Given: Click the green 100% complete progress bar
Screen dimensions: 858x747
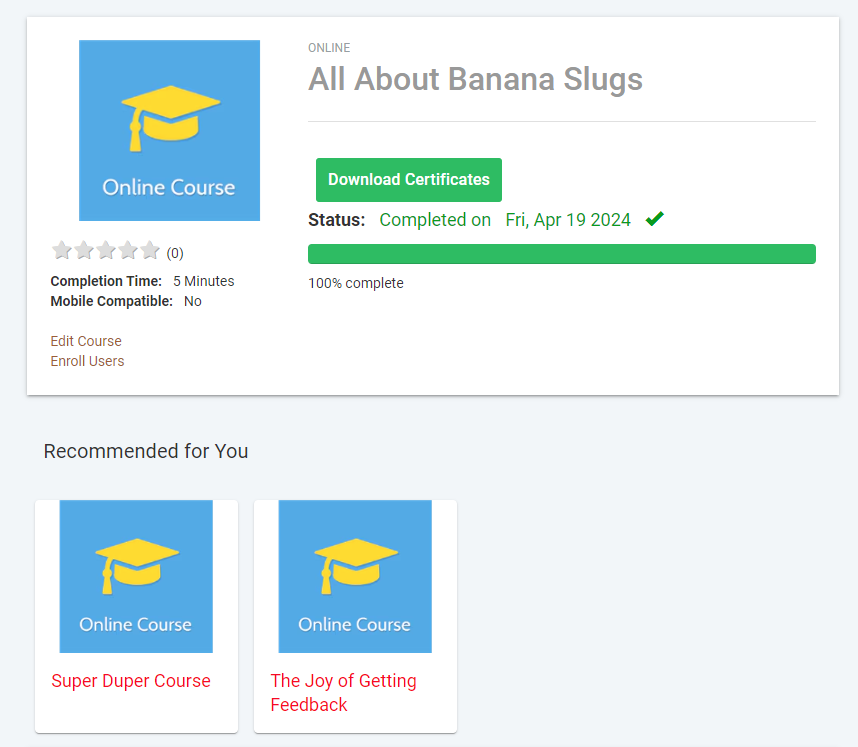Looking at the screenshot, I should click(x=561, y=254).
